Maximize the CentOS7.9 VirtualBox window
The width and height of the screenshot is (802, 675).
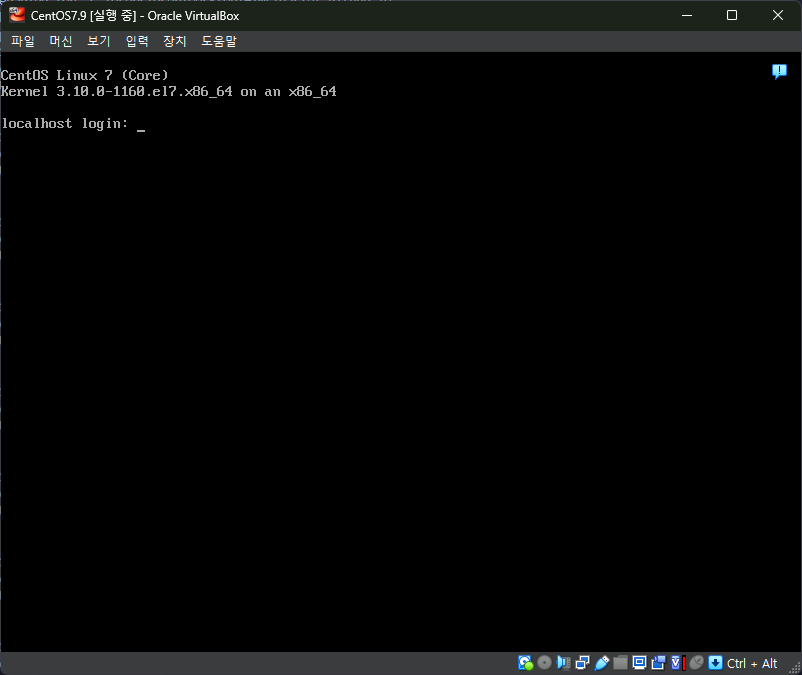(732, 15)
